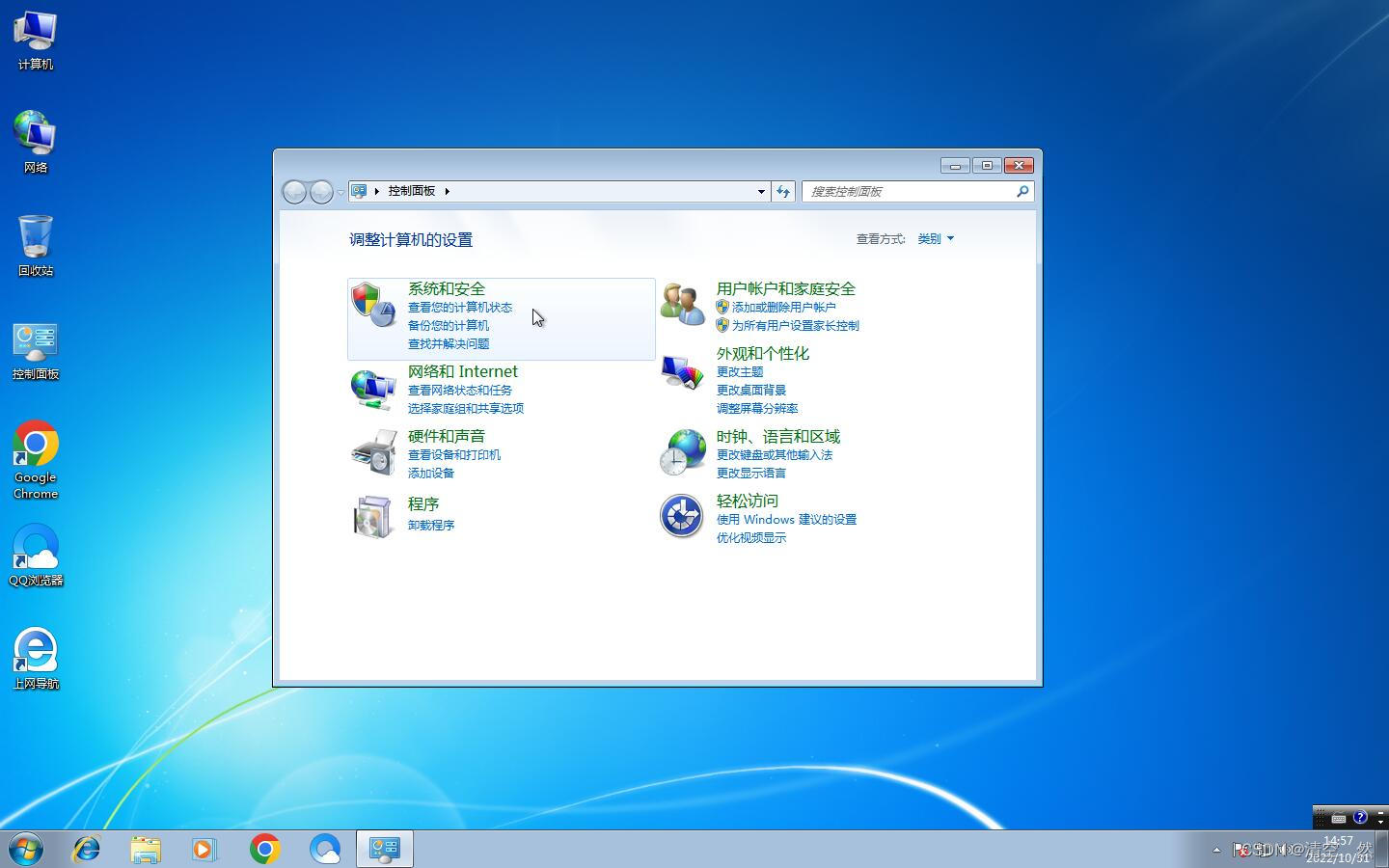
Task: Click the root breadcrumb arrow before 控制面板
Action: [x=377, y=191]
